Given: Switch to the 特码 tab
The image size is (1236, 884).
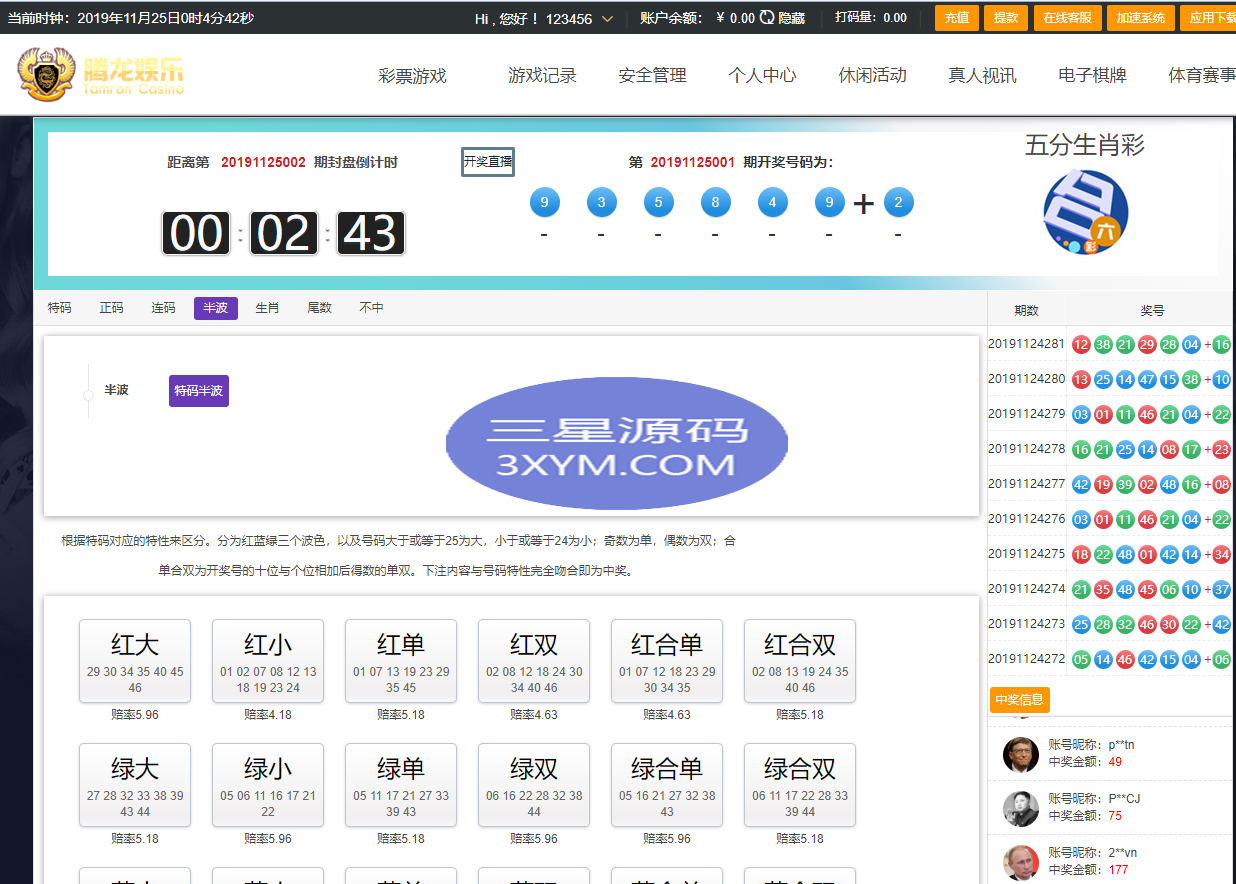Looking at the screenshot, I should 60,308.
